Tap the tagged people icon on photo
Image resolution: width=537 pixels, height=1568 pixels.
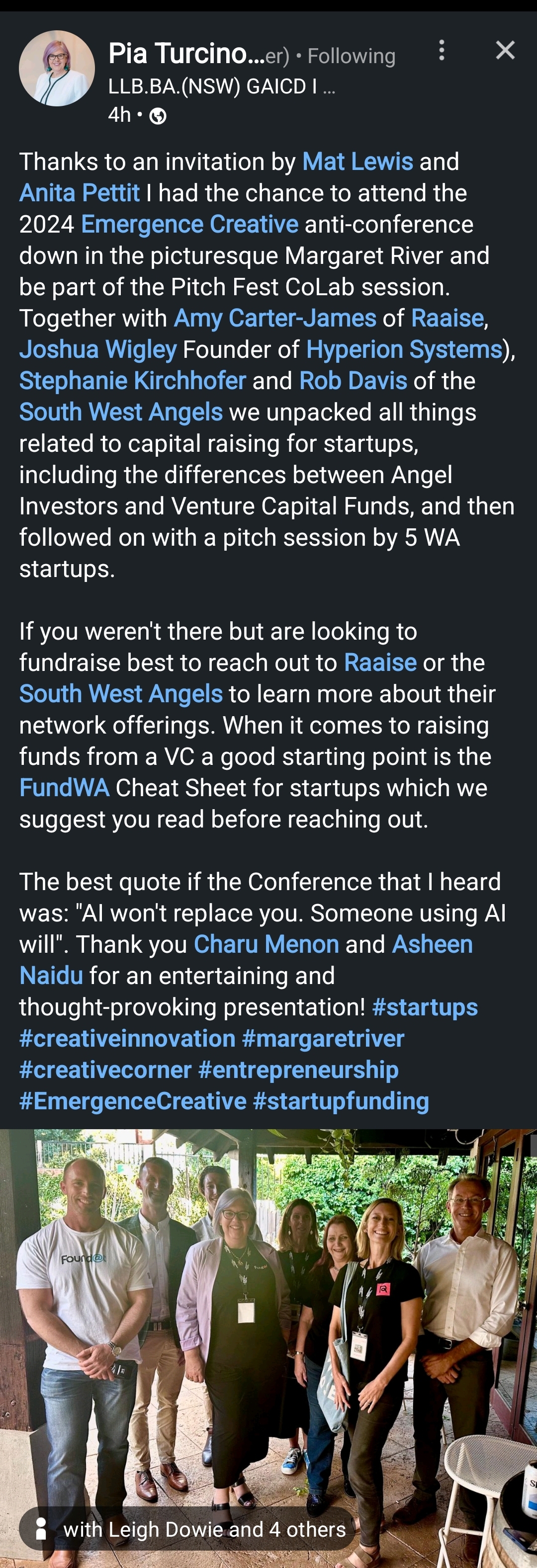(41, 1528)
